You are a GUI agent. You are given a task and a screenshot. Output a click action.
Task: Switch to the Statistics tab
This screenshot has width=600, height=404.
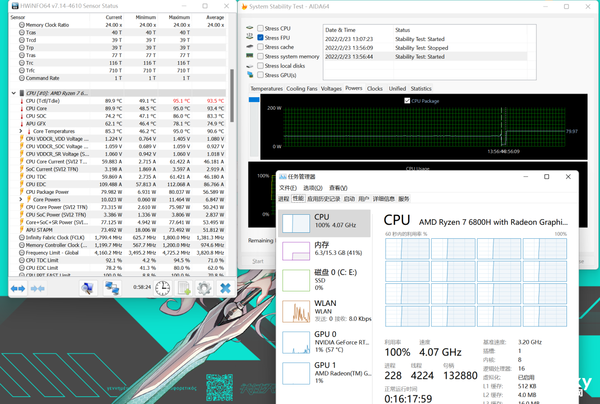click(421, 88)
